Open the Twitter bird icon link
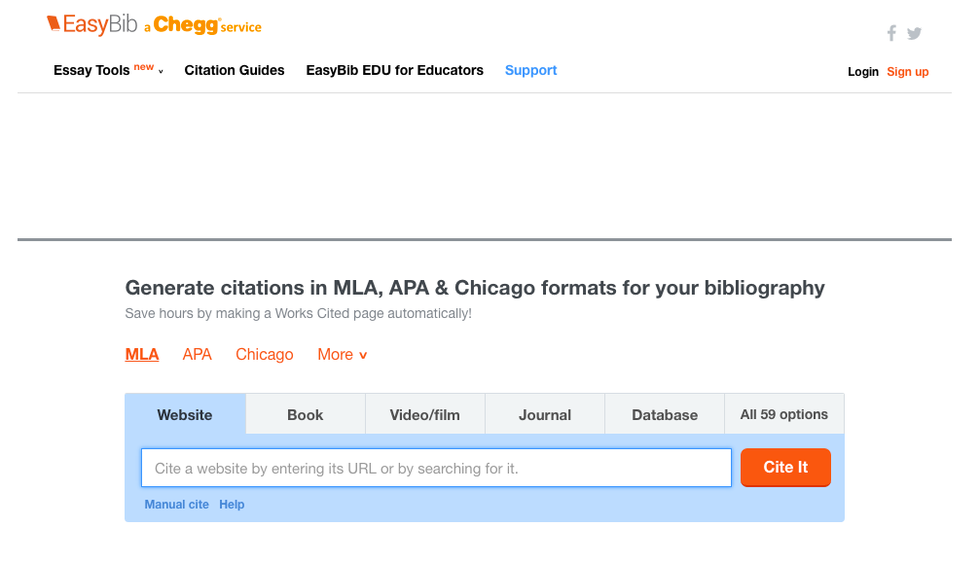This screenshot has width=980, height=562. coord(914,34)
